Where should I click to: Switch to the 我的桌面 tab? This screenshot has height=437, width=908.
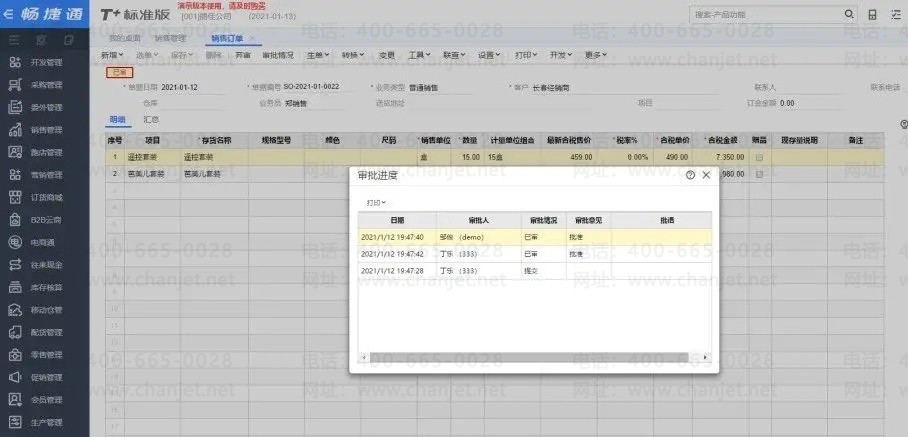pyautogui.click(x=125, y=38)
